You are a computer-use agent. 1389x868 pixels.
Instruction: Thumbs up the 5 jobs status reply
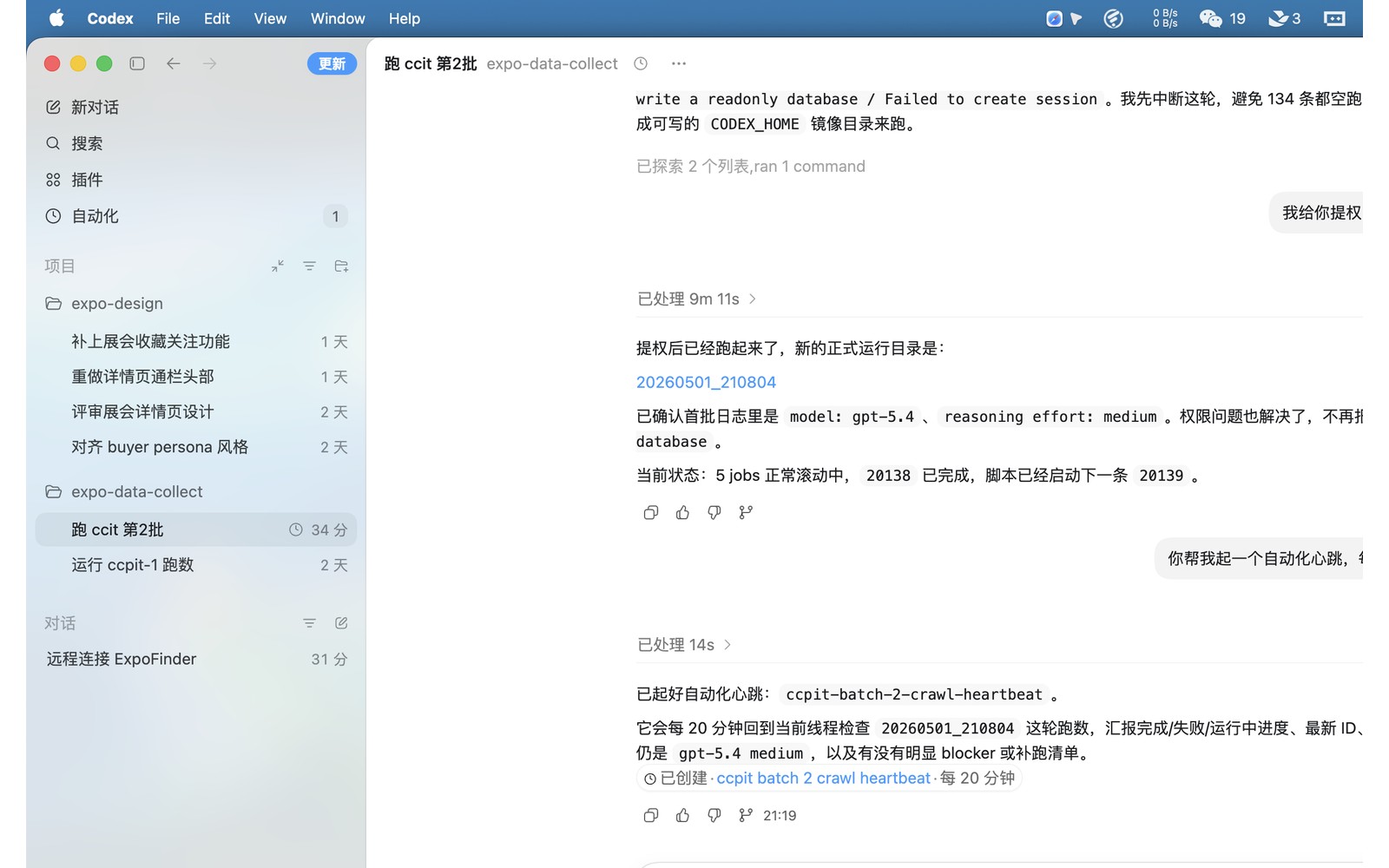[x=682, y=512]
